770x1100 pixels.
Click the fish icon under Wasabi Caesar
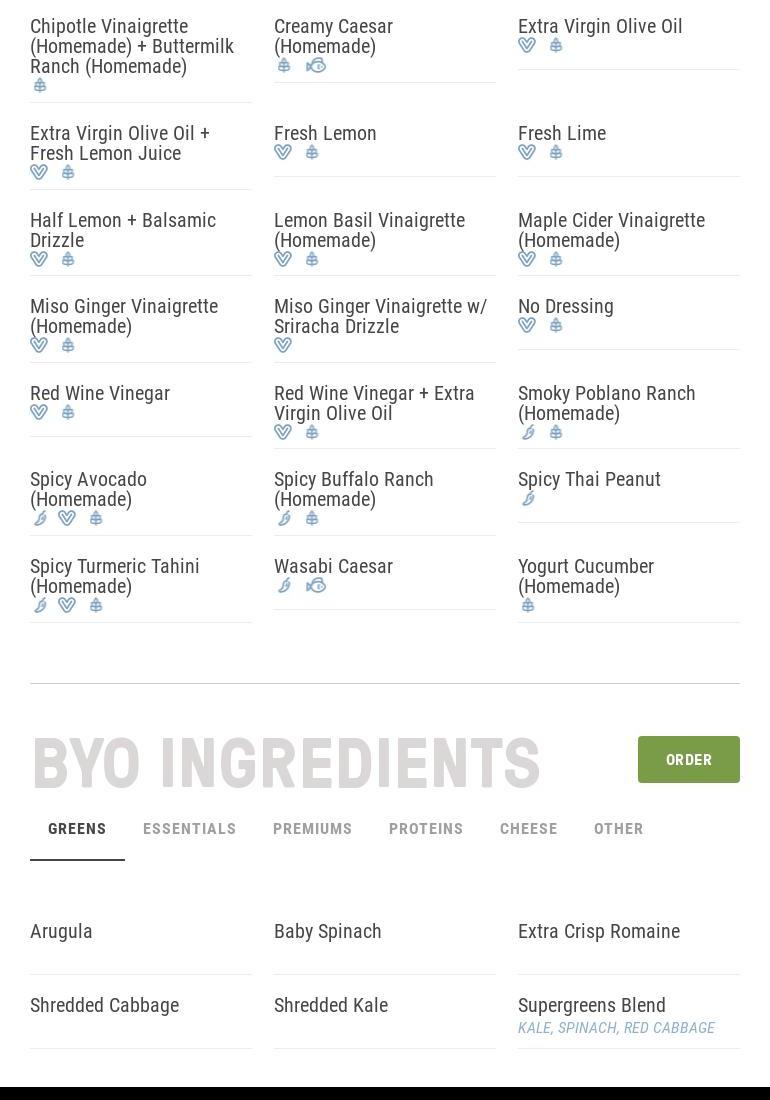316,586
